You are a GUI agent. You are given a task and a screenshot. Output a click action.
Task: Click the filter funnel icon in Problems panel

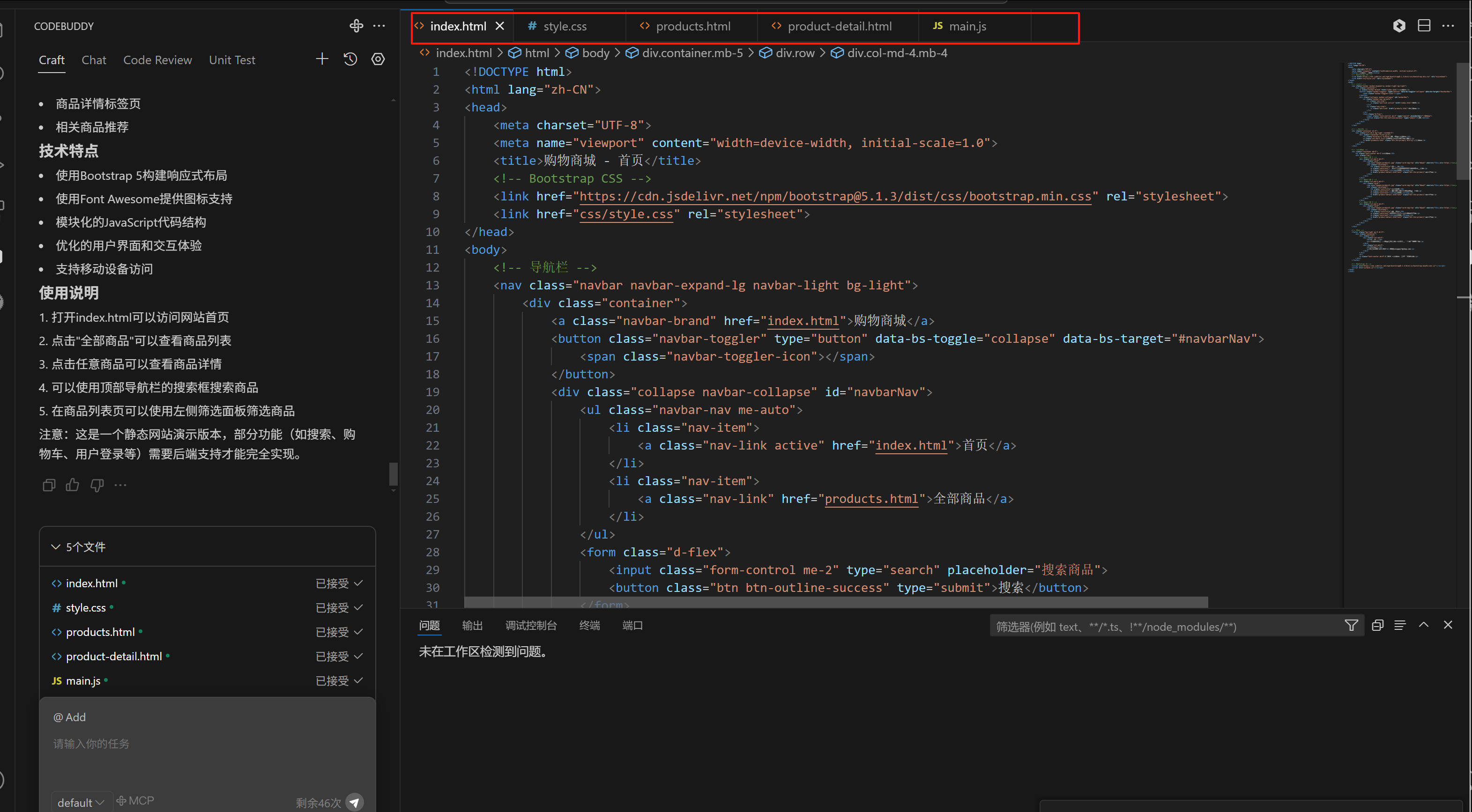[x=1351, y=625]
